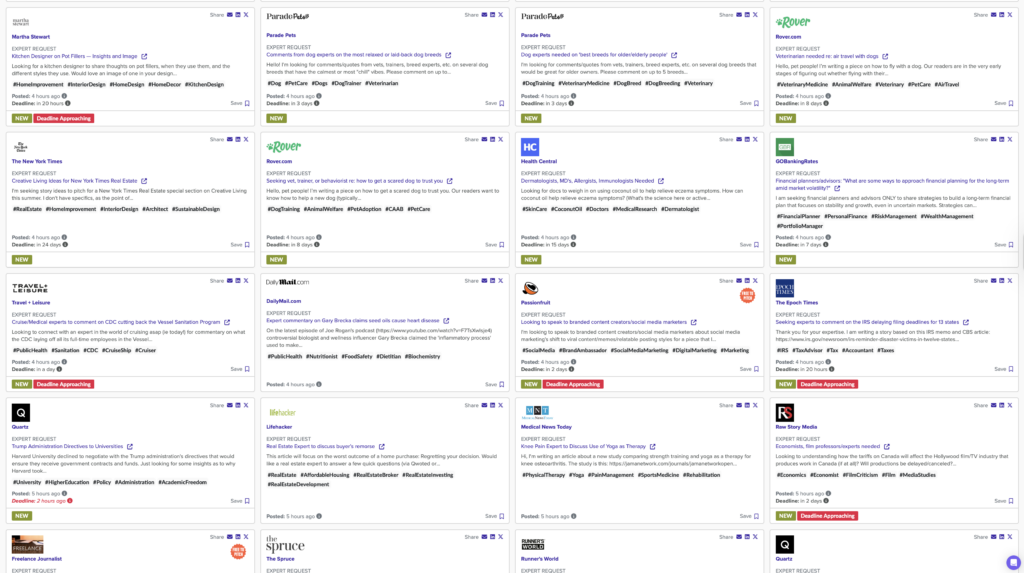Share Martha Stewart request via email icon

[x=230, y=15]
